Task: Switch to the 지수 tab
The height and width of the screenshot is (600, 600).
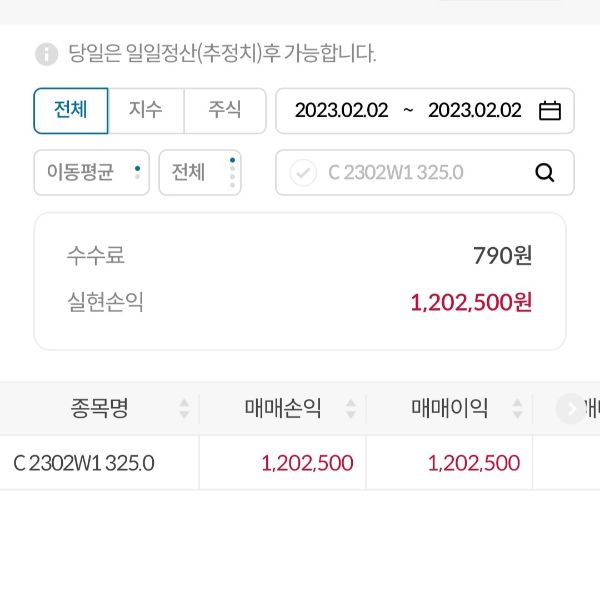Action: (145, 110)
